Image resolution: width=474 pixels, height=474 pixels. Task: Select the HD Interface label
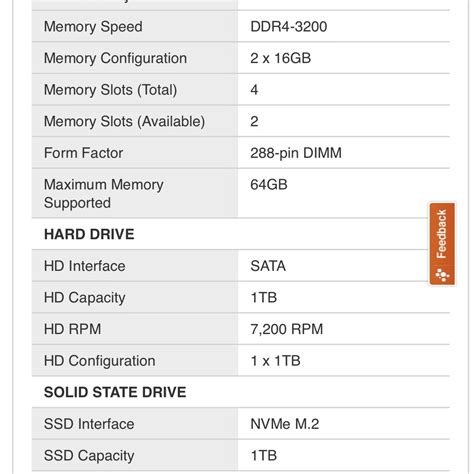click(x=85, y=266)
